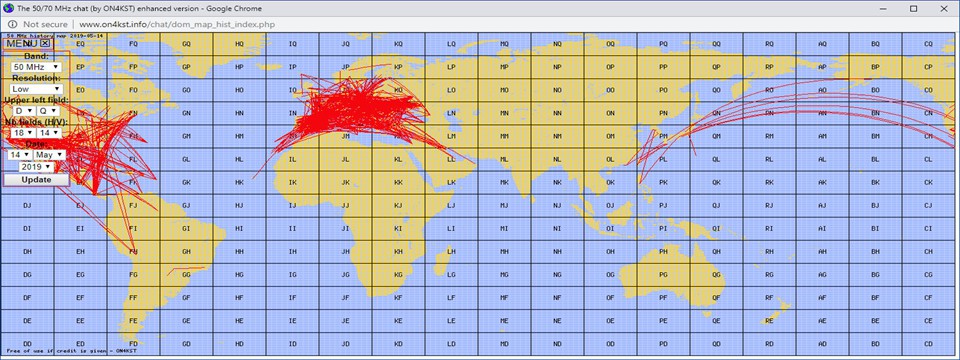Viewport: 960px width, 360px height.
Task: Close the MENU panel with the X icon
Action: click(x=45, y=43)
